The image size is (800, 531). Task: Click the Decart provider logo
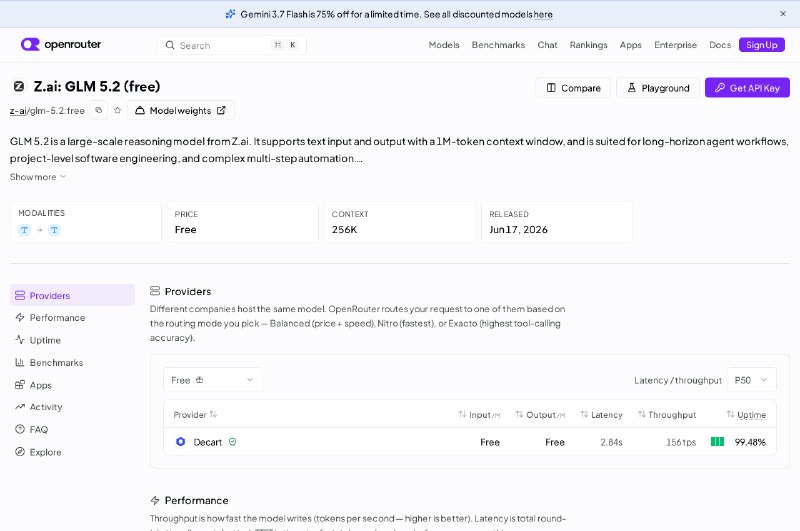(x=181, y=442)
